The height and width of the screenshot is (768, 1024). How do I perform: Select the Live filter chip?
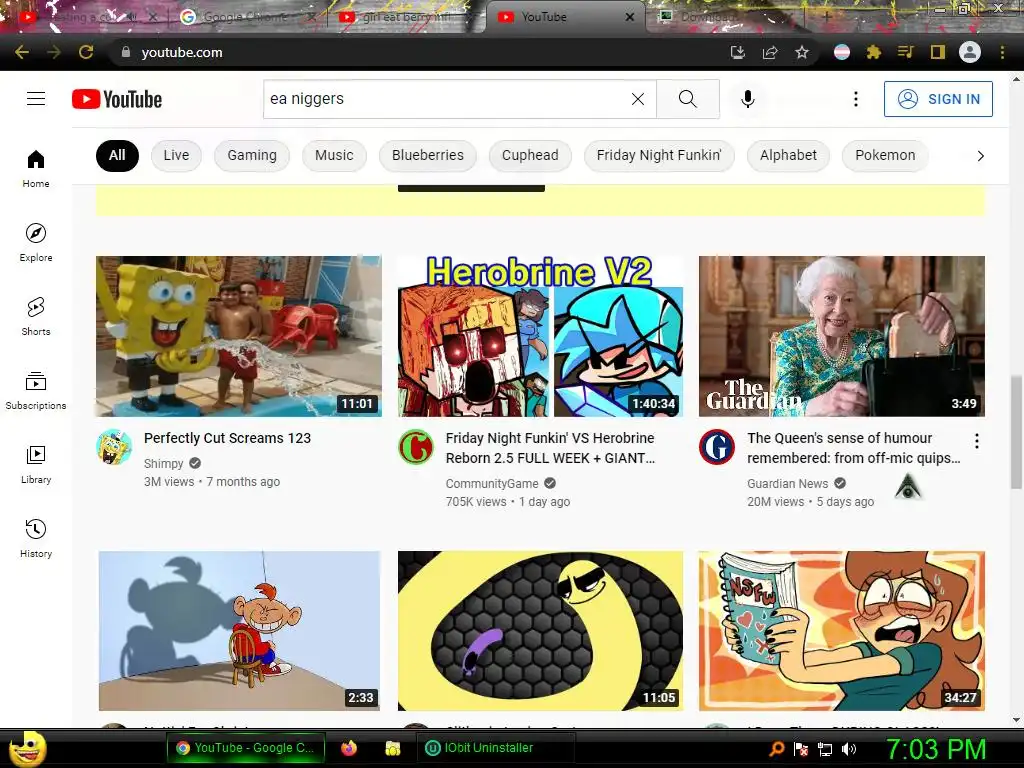coord(176,155)
